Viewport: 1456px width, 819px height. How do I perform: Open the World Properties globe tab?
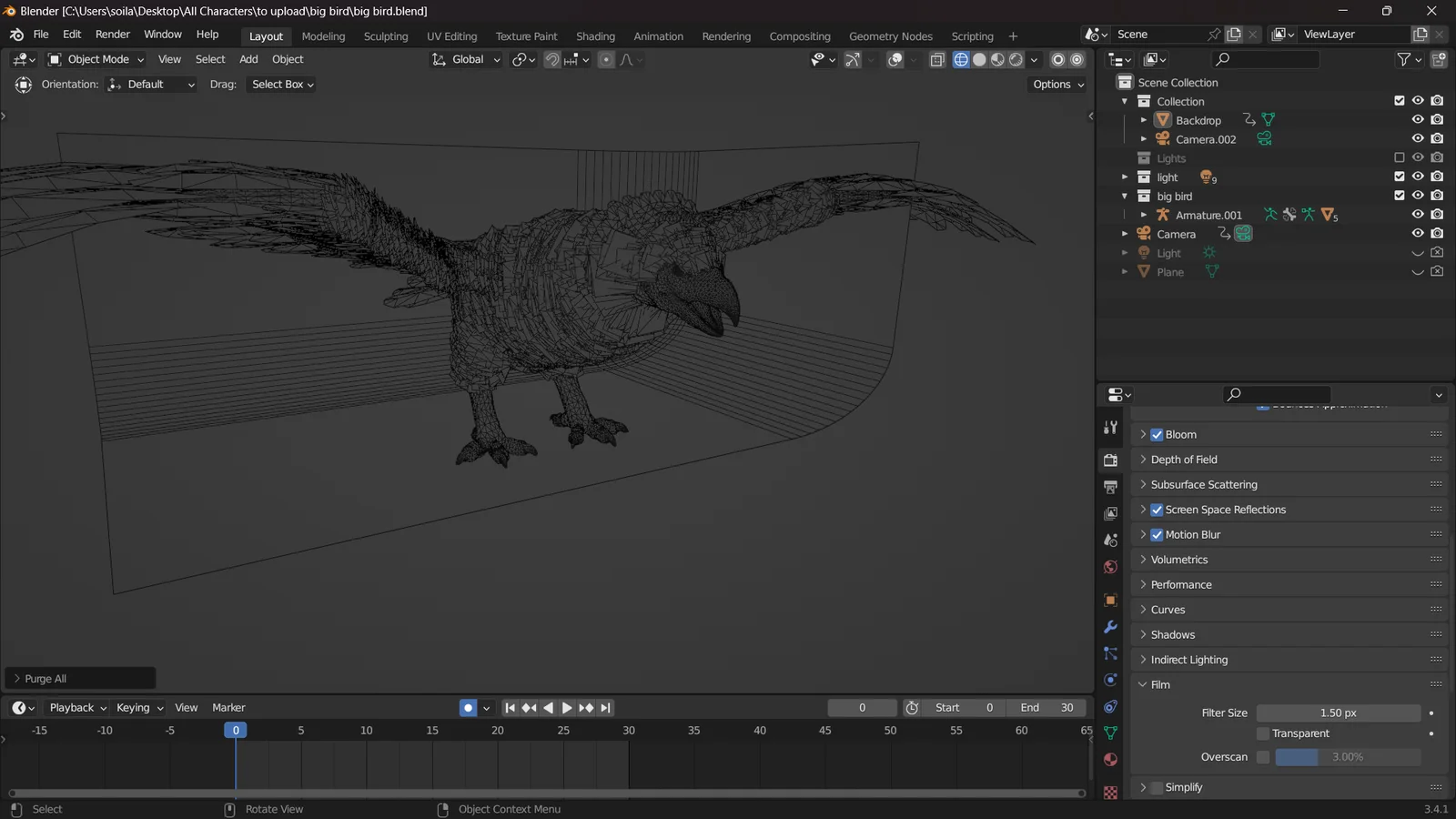pyautogui.click(x=1110, y=566)
